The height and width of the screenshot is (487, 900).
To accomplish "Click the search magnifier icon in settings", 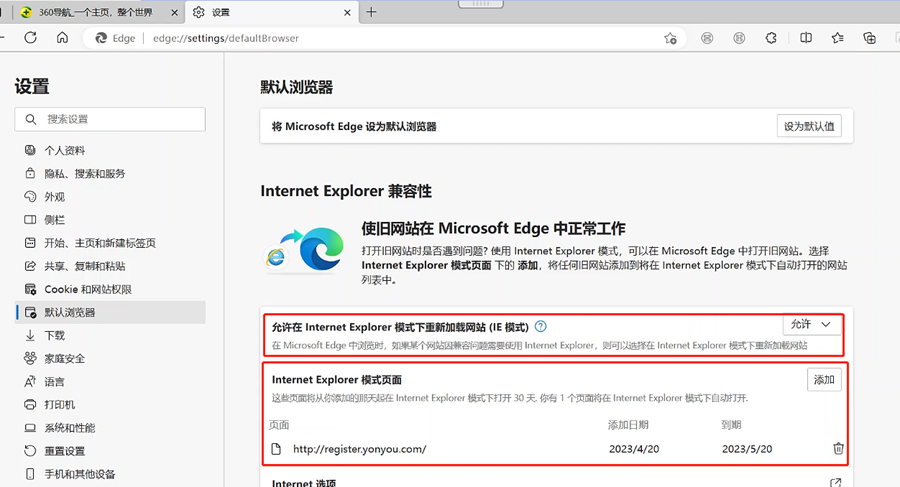I will click(x=31, y=119).
